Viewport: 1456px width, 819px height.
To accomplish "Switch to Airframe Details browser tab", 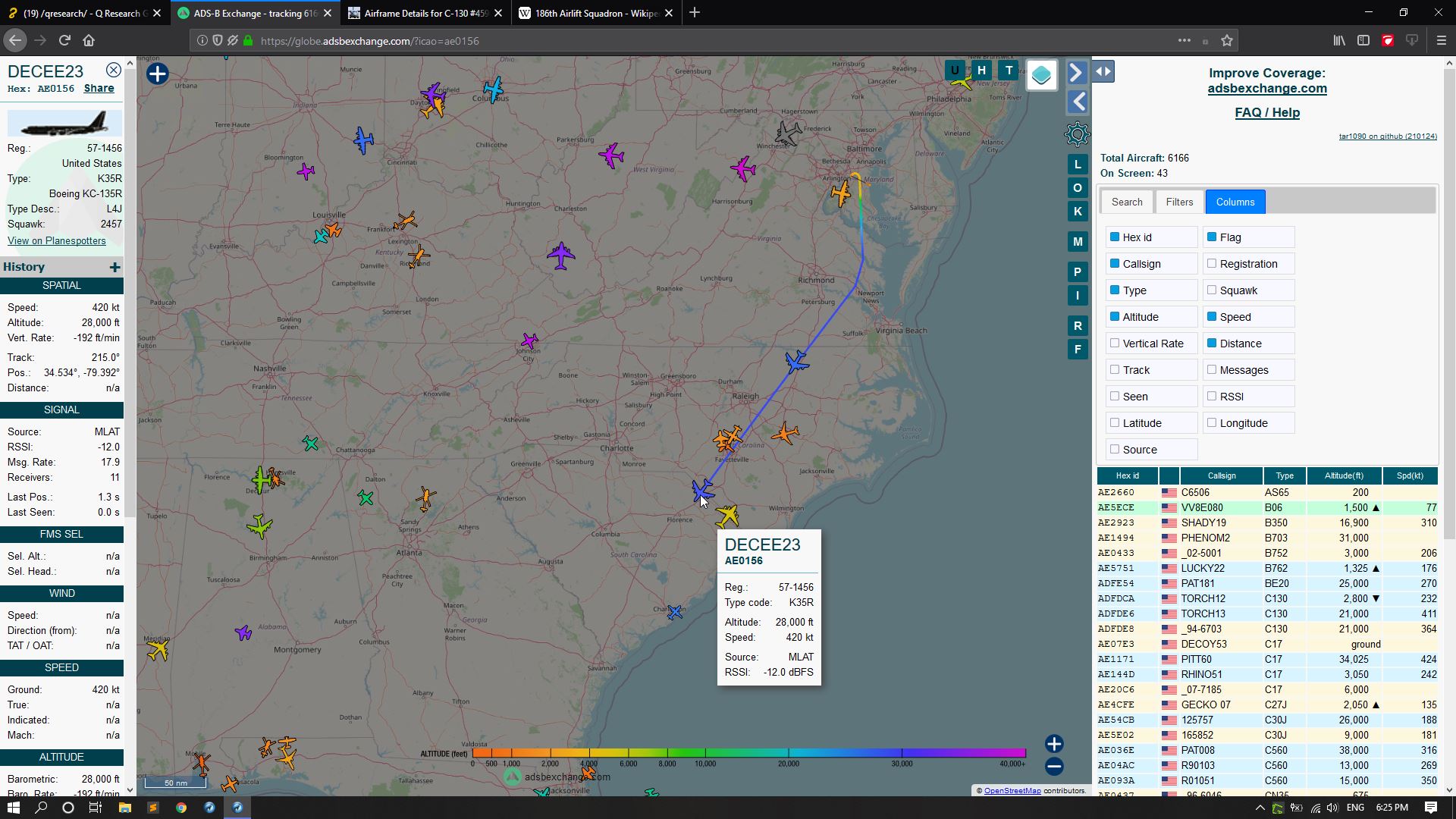I will (425, 13).
